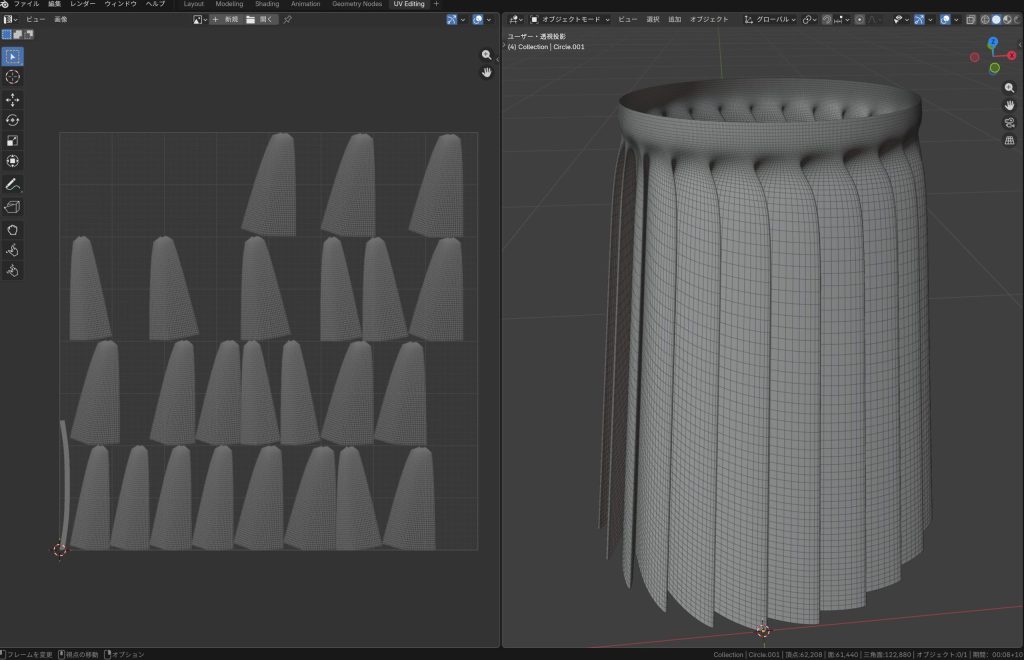Select the Rotate tool in UV toolbar
Screen dimensions: 1024x660
(13, 120)
